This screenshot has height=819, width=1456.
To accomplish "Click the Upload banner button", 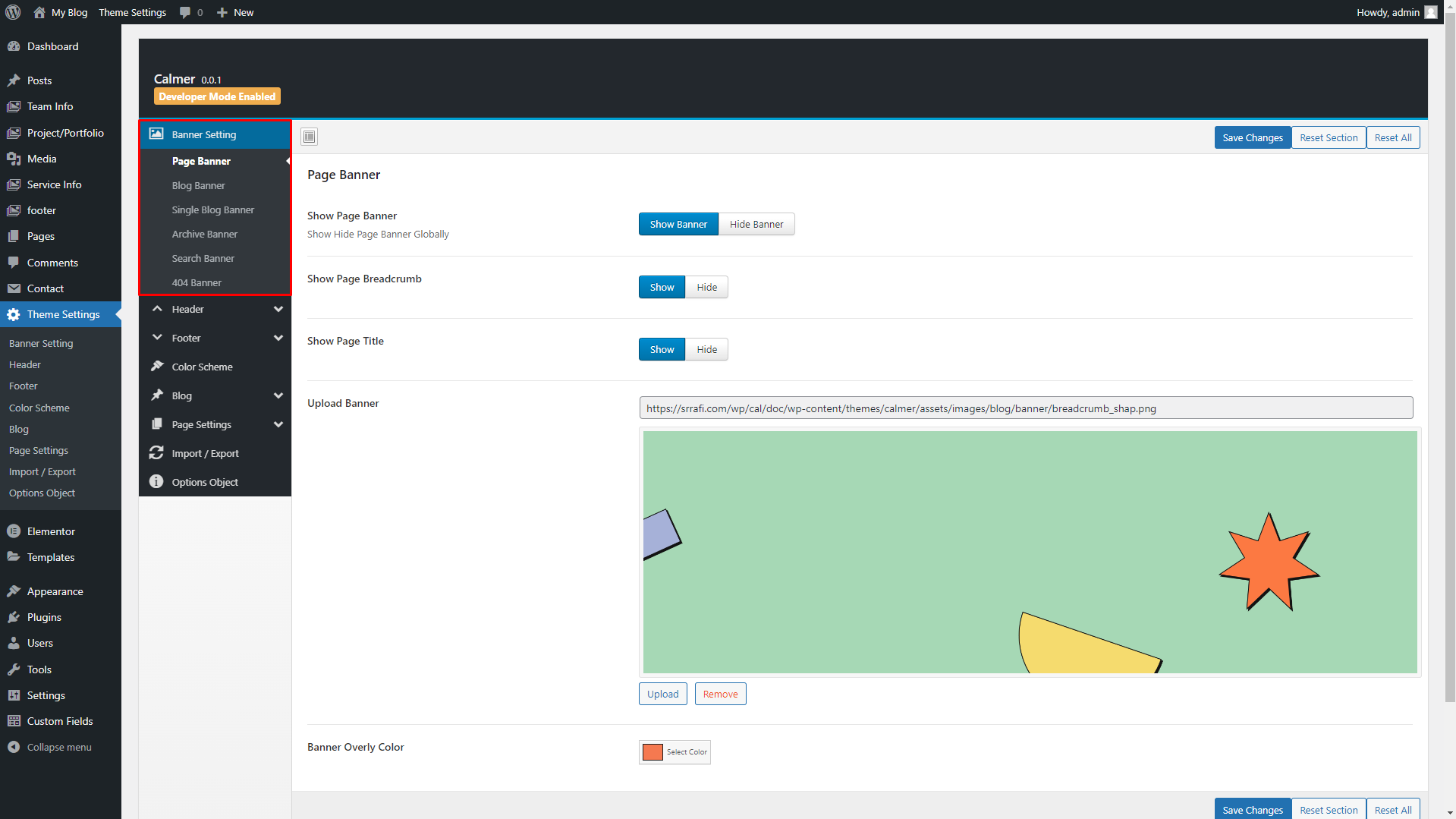I will click(662, 694).
